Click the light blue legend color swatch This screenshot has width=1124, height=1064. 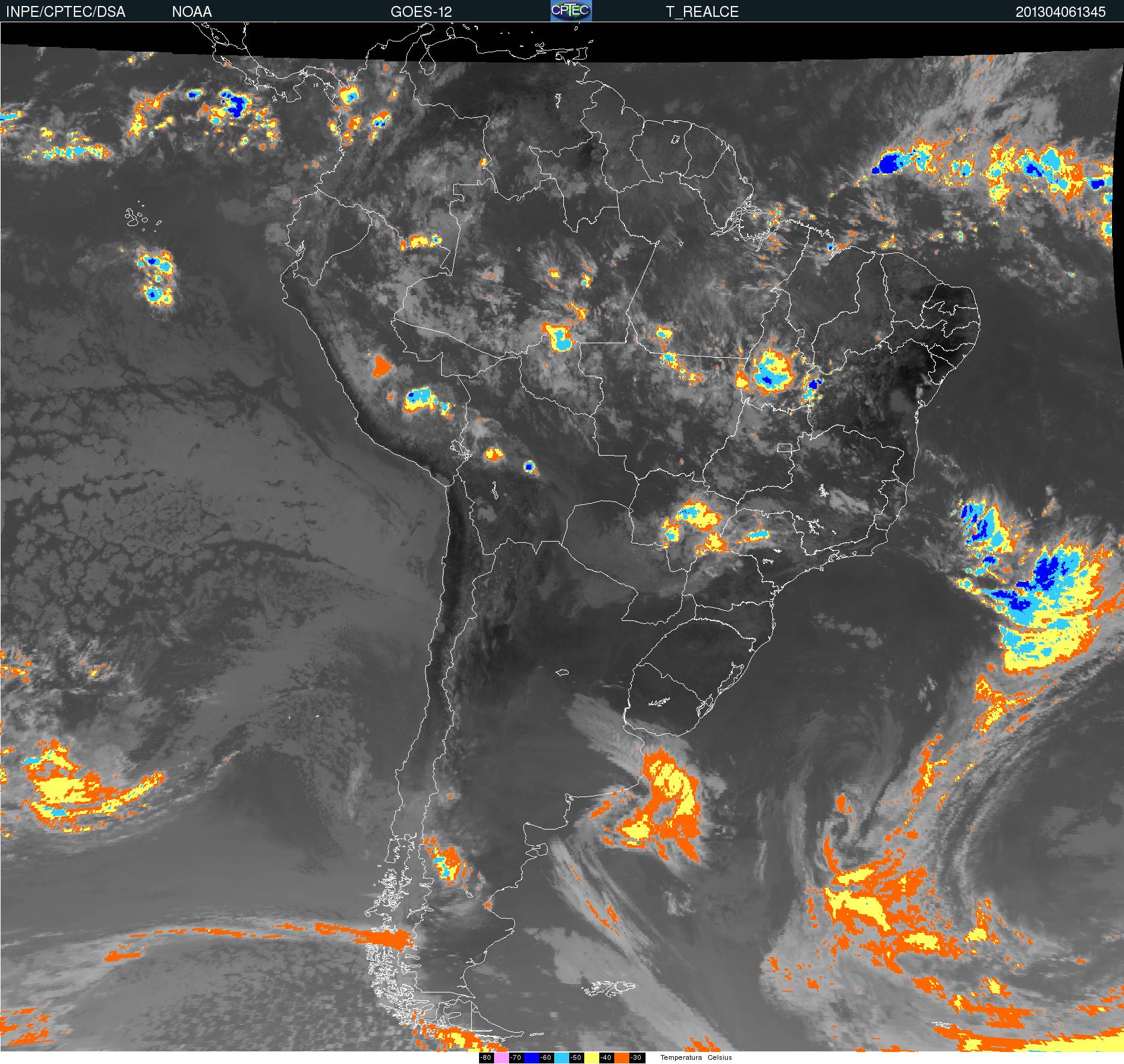[561, 1058]
